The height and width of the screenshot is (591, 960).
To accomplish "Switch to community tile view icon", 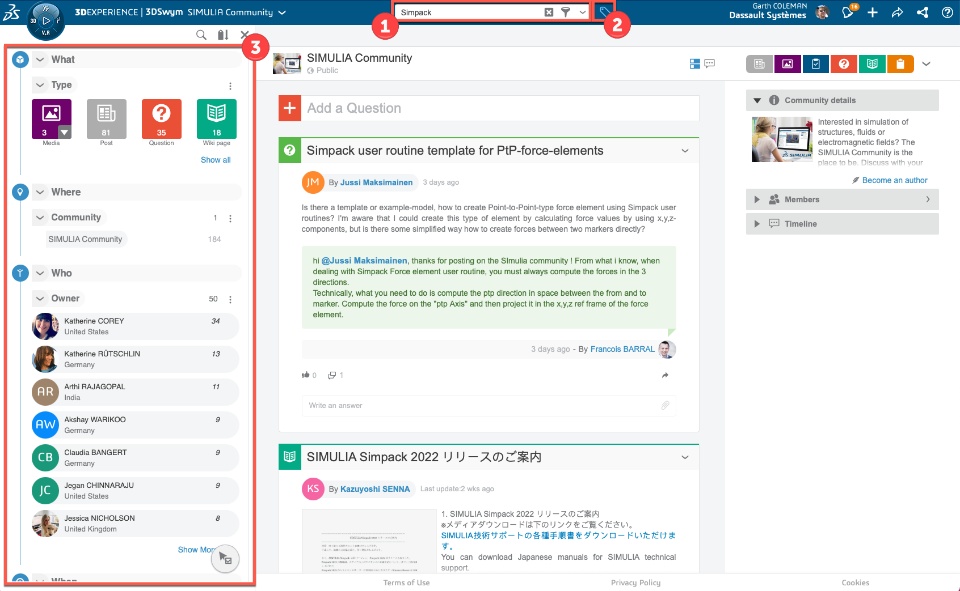I will pos(694,64).
